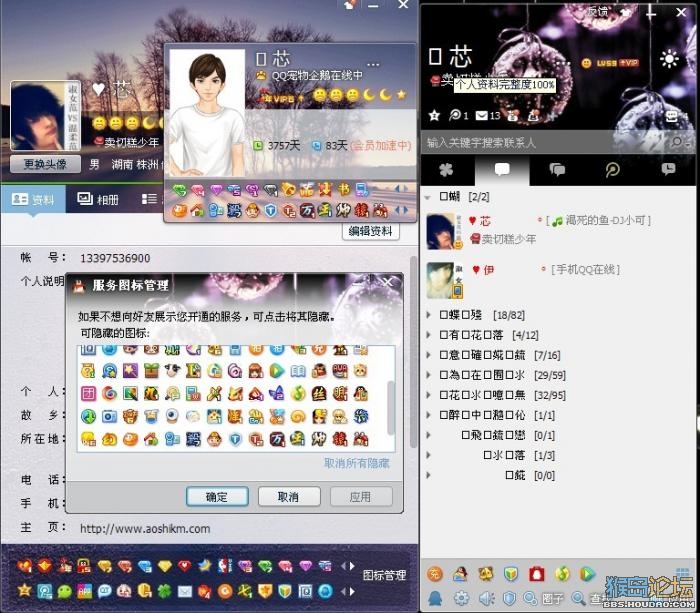Click the weather sun icon
The image size is (700, 613).
point(669,58)
